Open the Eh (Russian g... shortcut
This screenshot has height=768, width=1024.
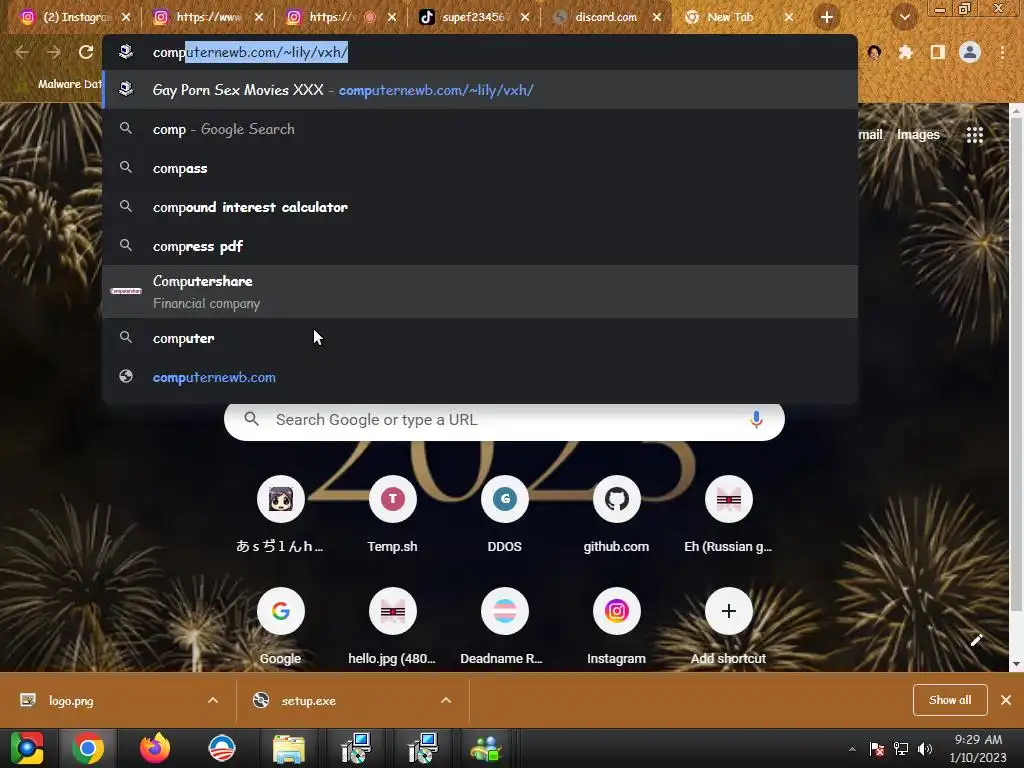(728, 515)
